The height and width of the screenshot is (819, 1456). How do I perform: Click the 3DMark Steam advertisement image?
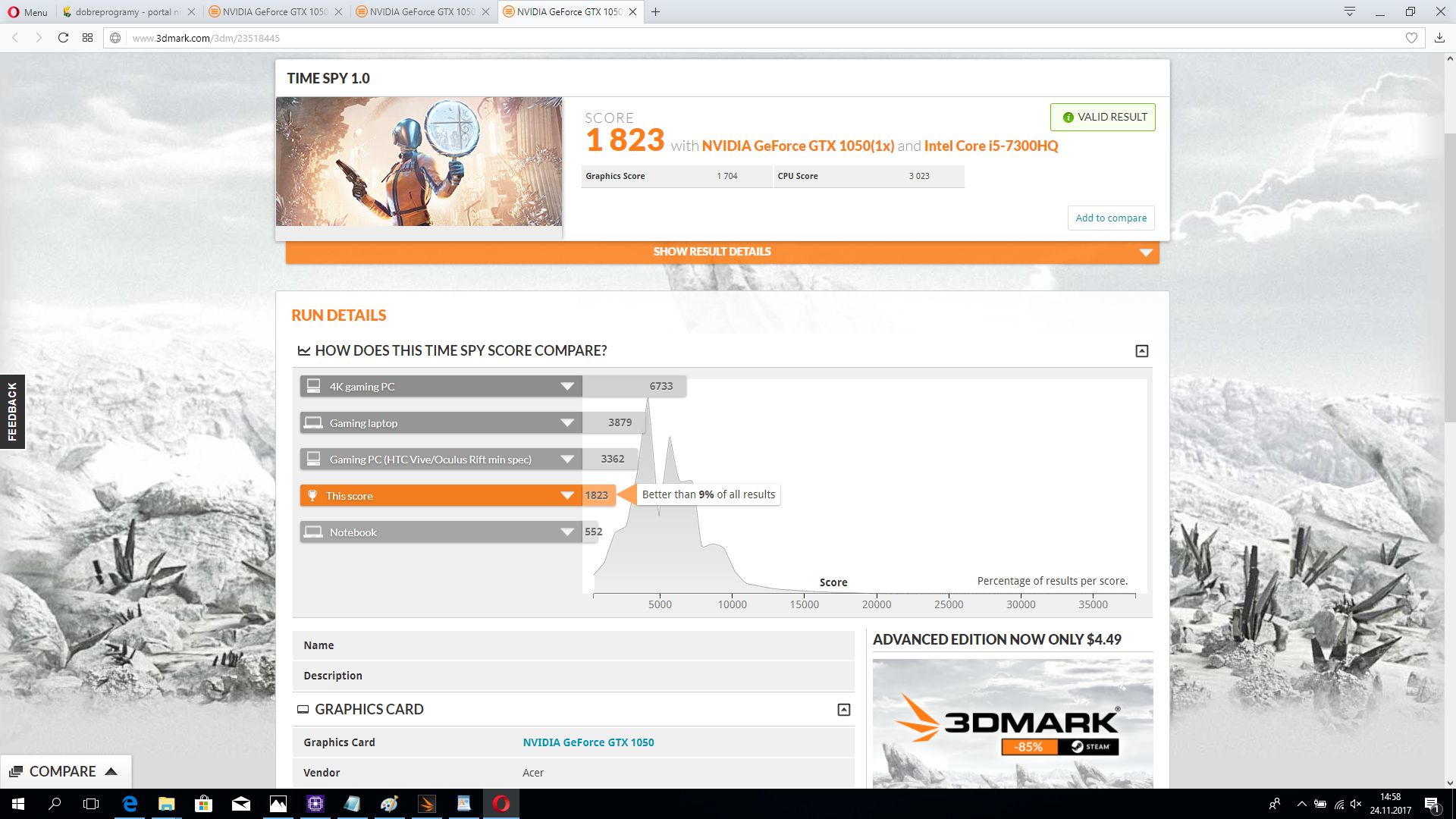click(1012, 724)
